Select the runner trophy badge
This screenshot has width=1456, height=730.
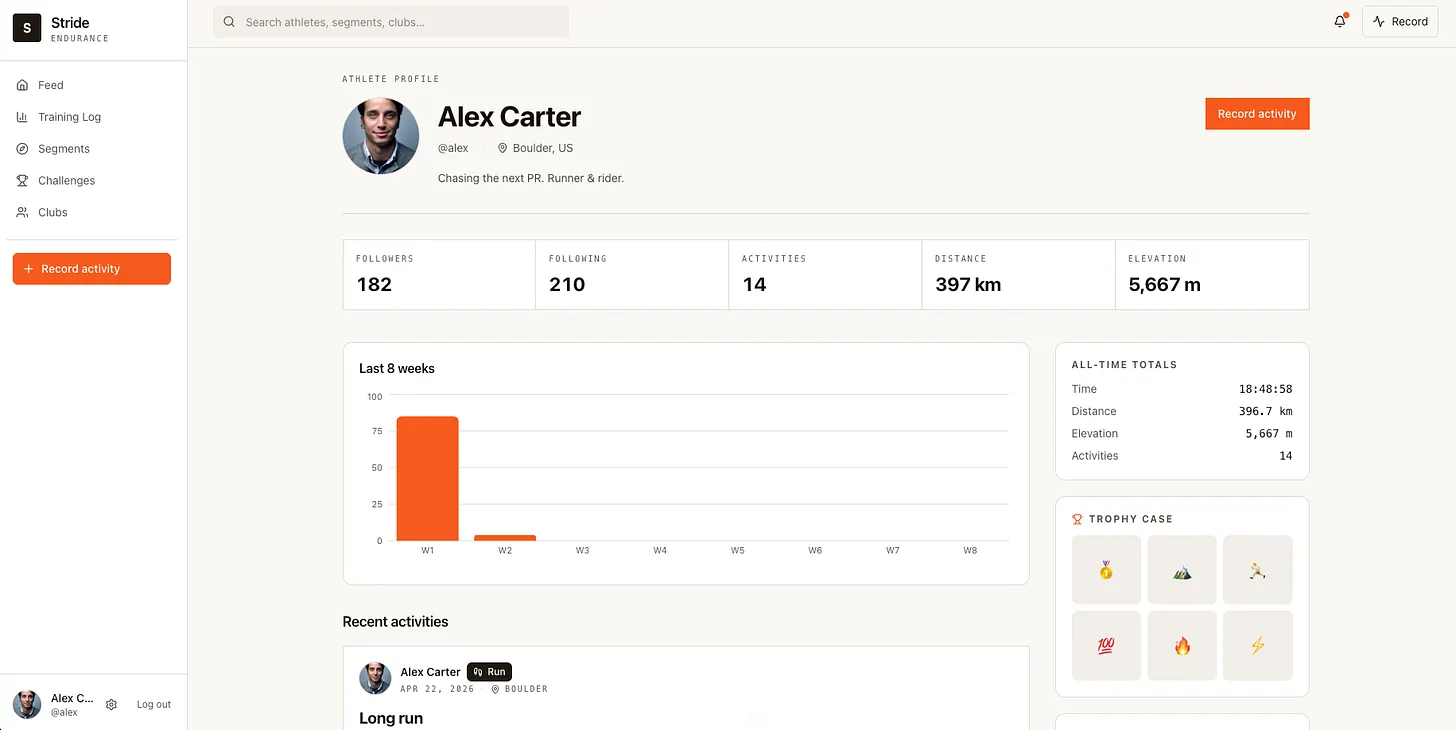(1258, 570)
